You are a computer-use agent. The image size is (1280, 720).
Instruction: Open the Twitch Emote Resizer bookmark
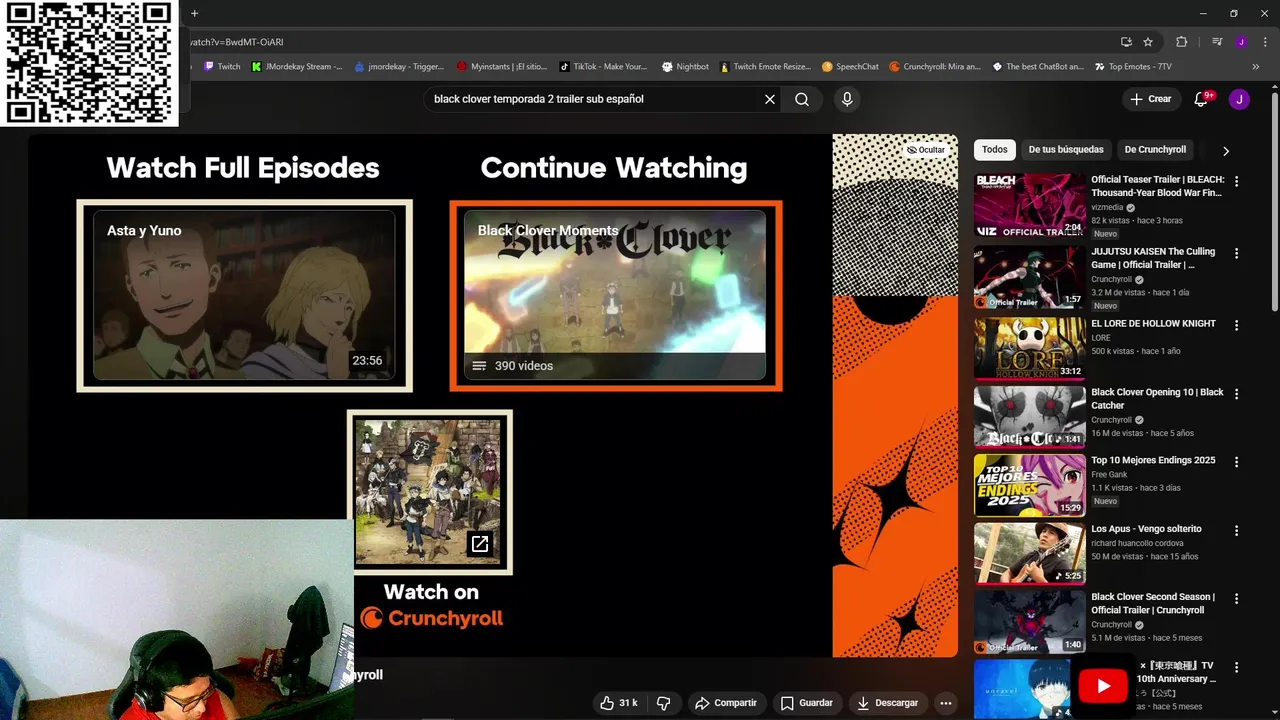pos(765,67)
